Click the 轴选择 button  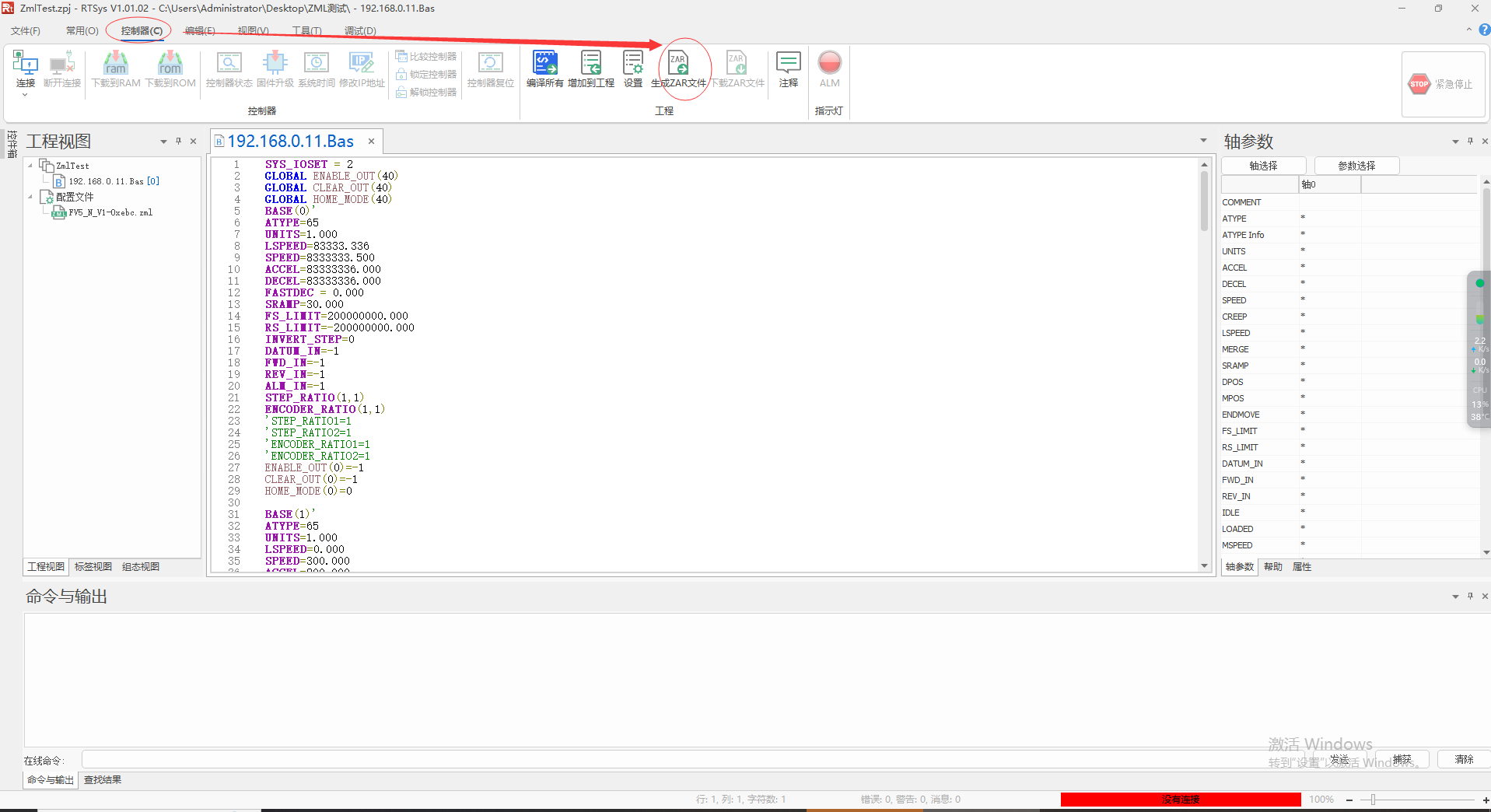click(x=1263, y=166)
